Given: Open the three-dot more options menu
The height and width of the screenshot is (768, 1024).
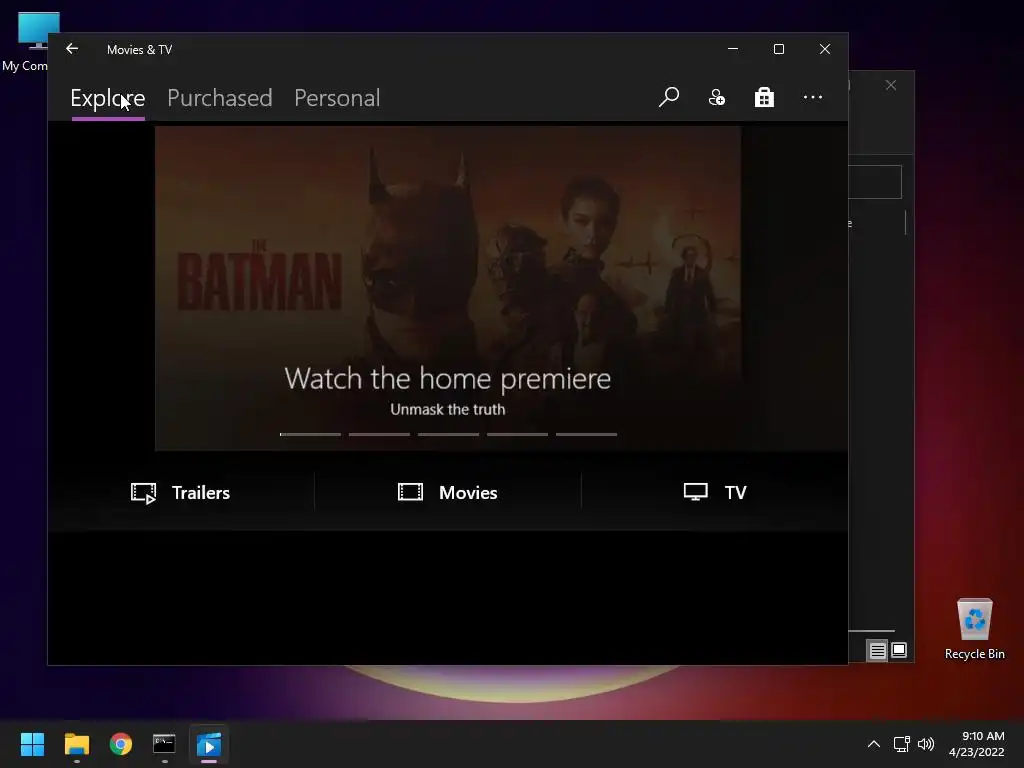Looking at the screenshot, I should [x=812, y=97].
